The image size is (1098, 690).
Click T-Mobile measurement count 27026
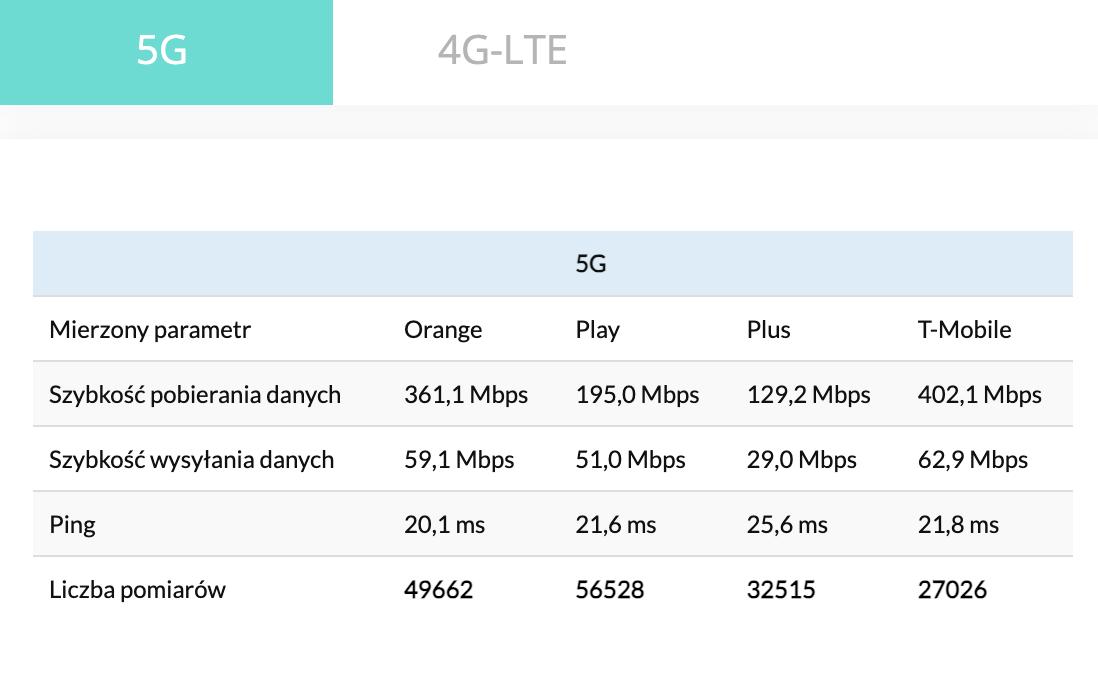pyautogui.click(x=952, y=590)
